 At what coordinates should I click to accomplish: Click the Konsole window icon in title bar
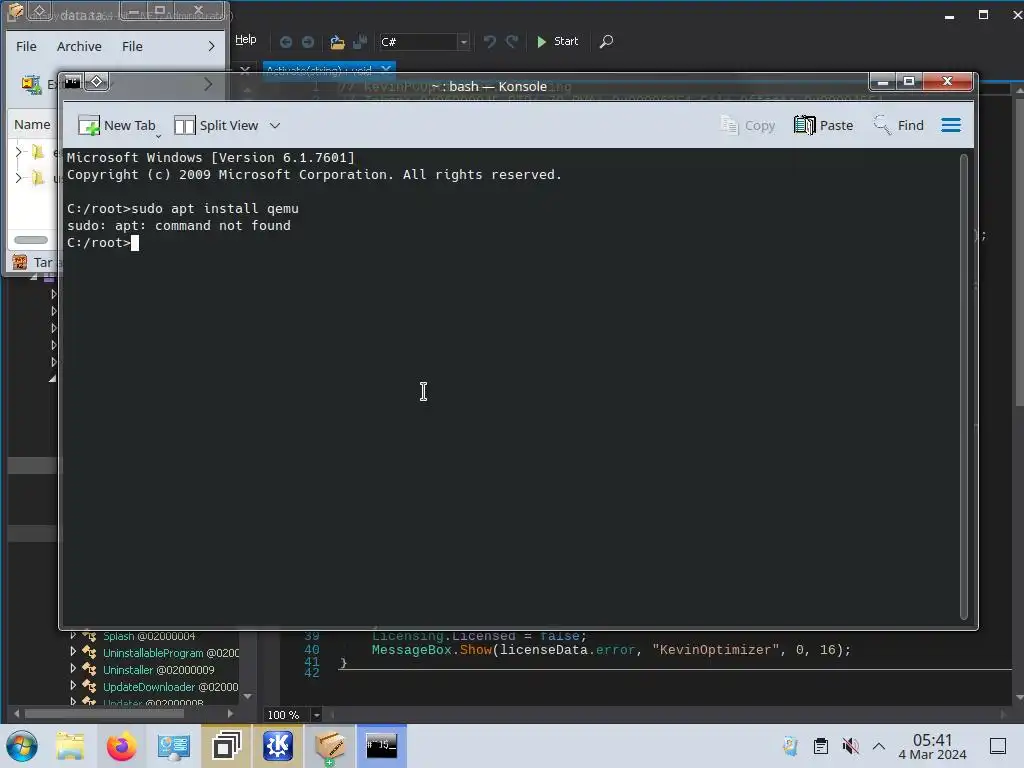pyautogui.click(x=72, y=82)
